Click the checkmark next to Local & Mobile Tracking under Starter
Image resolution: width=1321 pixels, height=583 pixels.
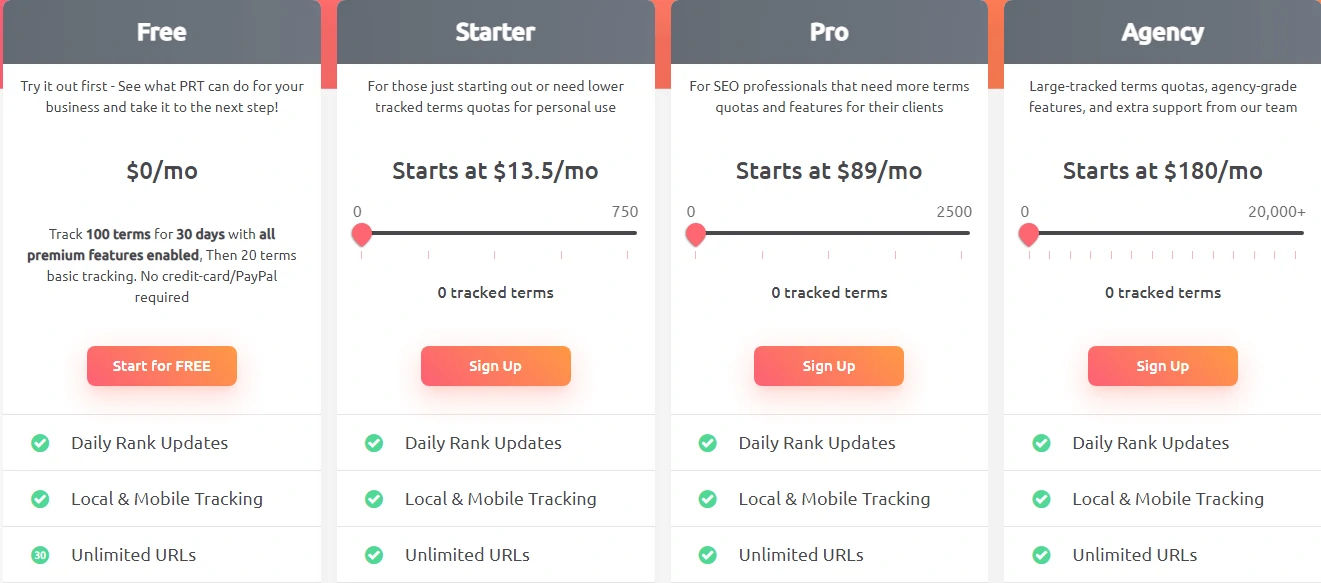point(374,498)
